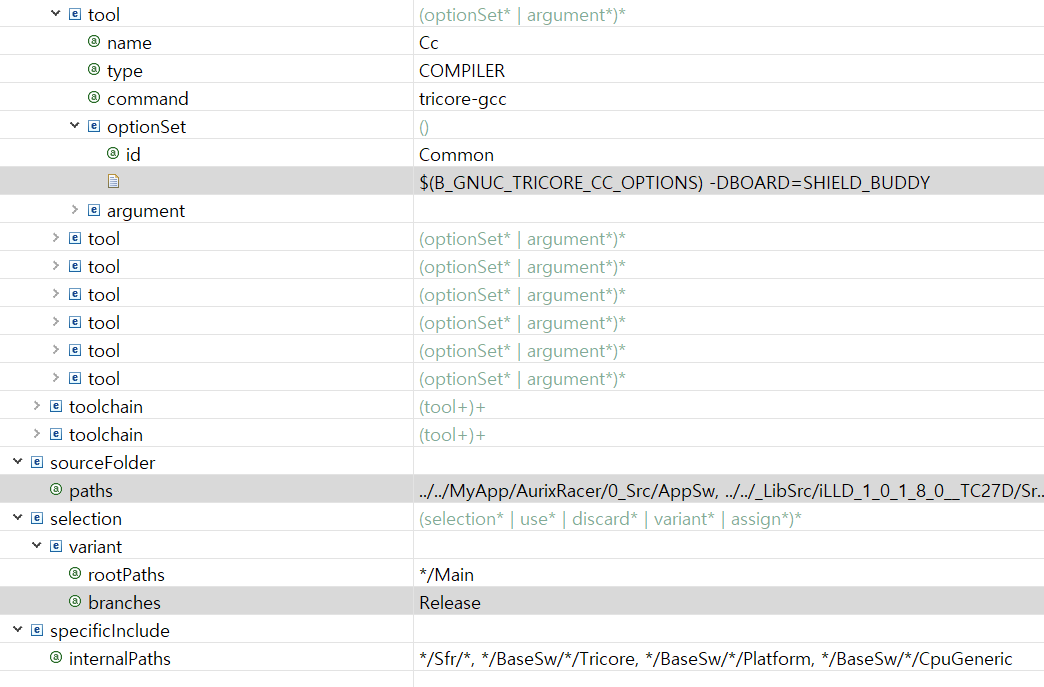Click the element icon beside variant
This screenshot has width=1044, height=687.
coord(56,546)
